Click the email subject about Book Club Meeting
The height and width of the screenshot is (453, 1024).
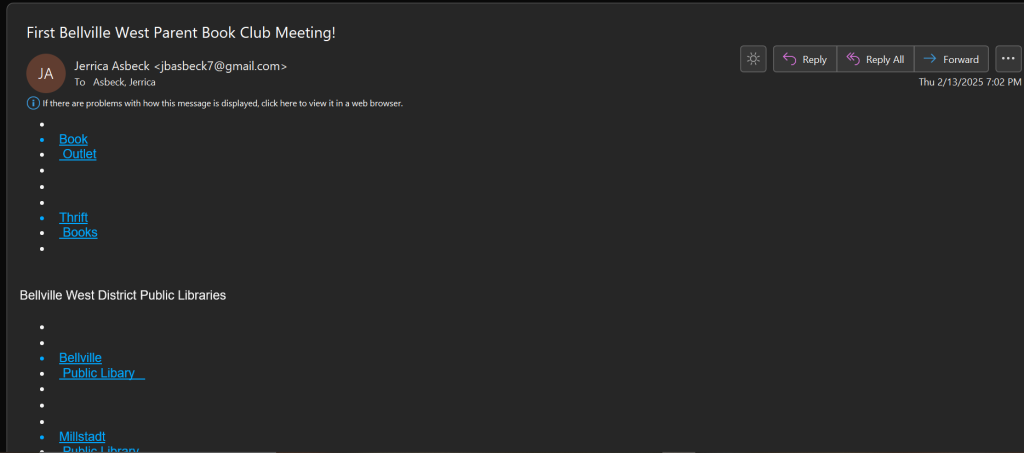coord(181,32)
